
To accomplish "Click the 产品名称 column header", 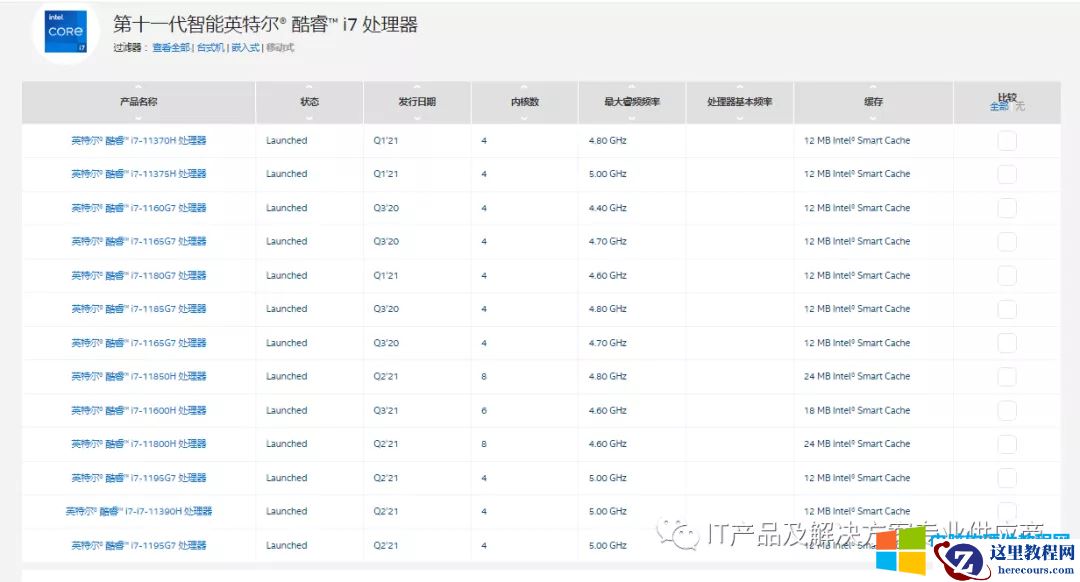I will click(x=138, y=102).
